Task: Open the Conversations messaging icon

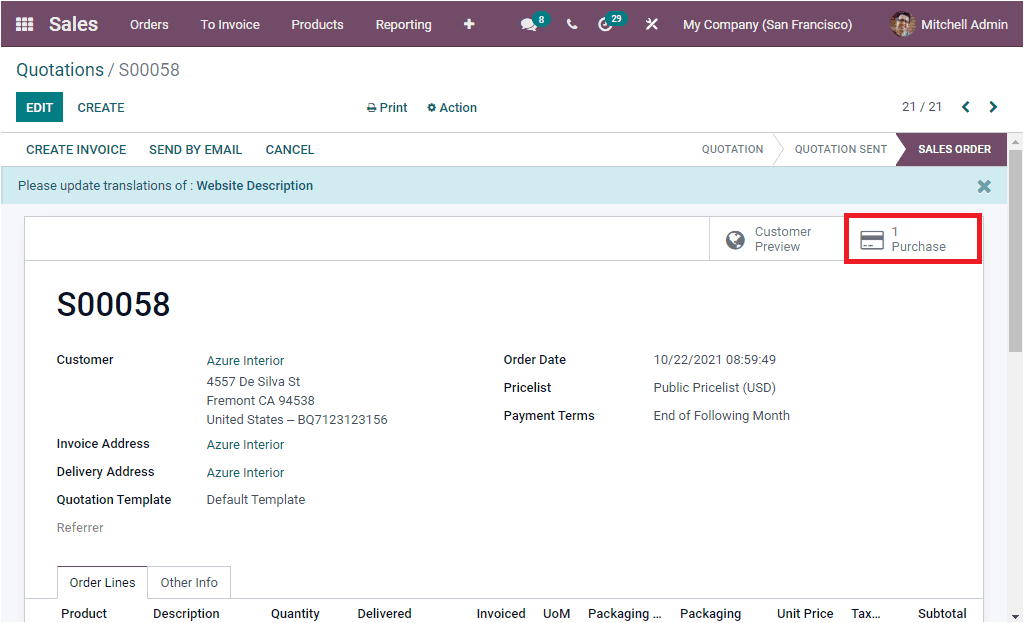Action: [x=531, y=24]
